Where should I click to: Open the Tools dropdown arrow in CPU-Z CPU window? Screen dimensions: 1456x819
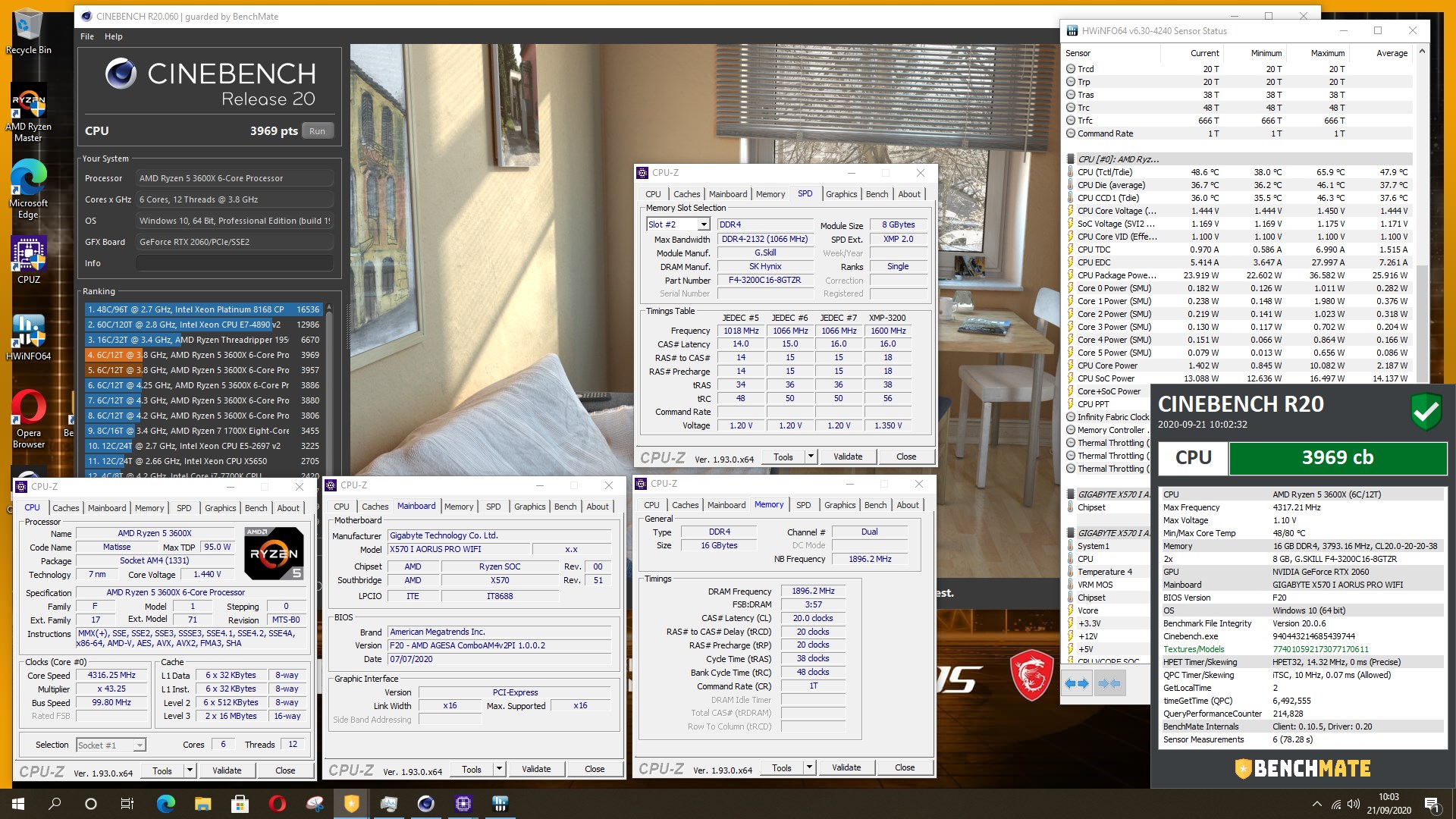pyautogui.click(x=190, y=770)
